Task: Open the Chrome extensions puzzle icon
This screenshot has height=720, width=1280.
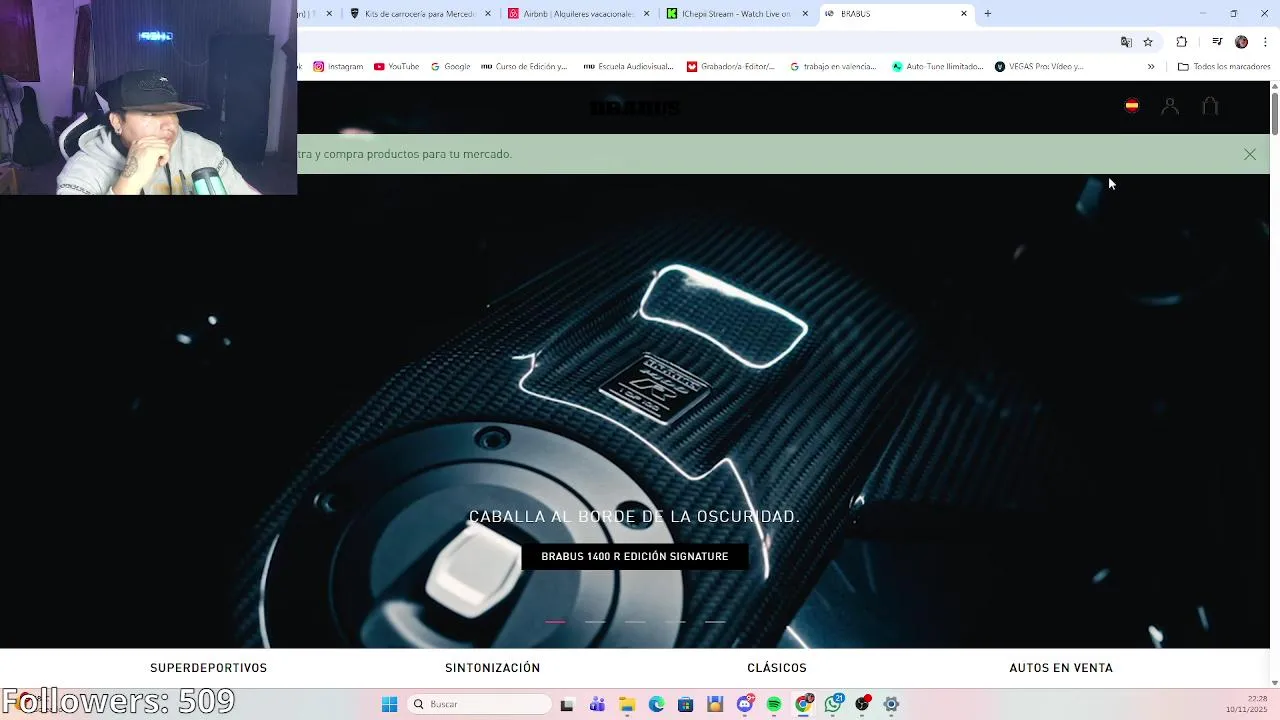Action: pos(1182,42)
